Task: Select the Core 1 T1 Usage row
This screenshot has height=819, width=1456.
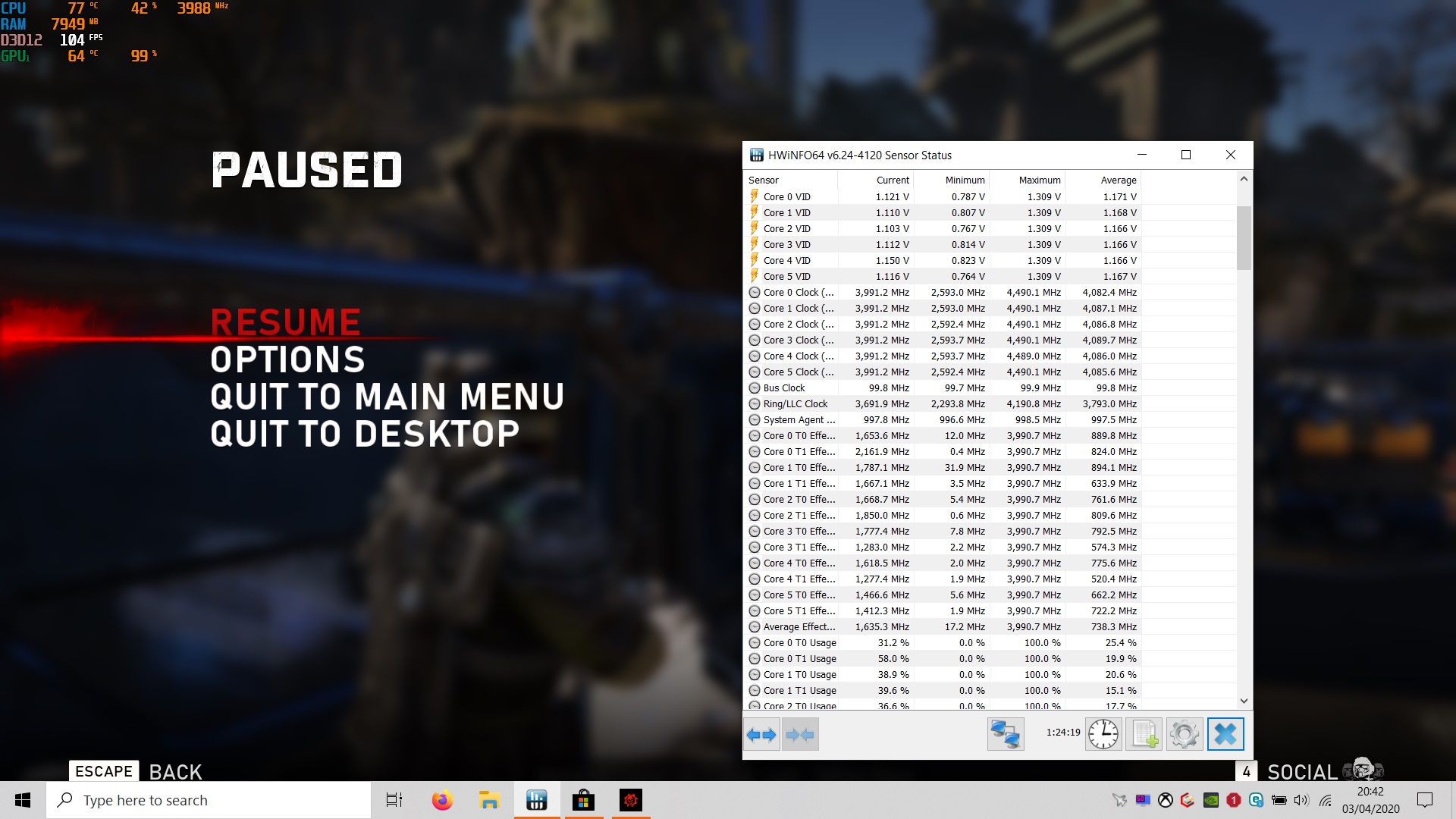Action: click(x=943, y=690)
